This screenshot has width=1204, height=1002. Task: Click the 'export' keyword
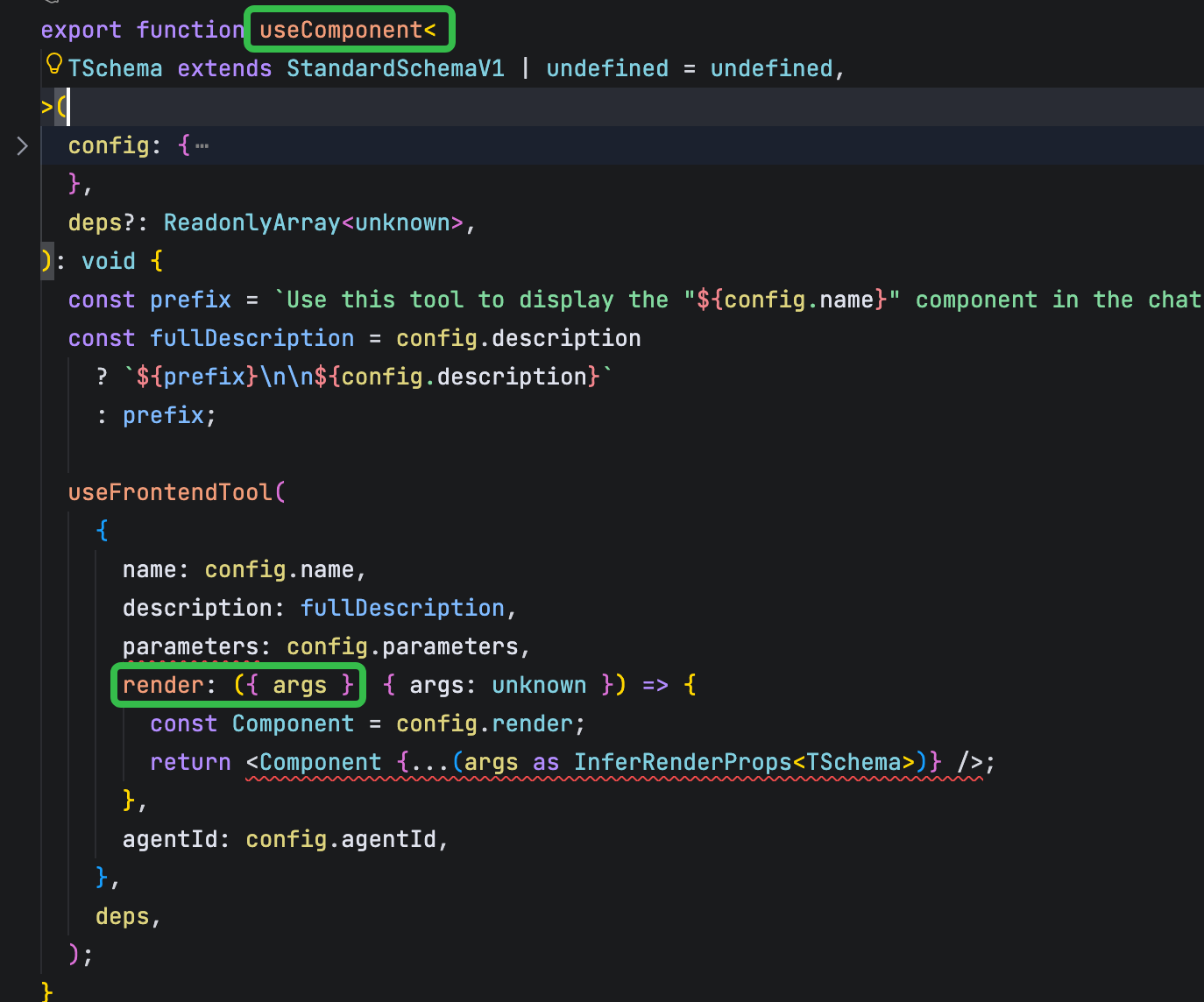tap(81, 30)
